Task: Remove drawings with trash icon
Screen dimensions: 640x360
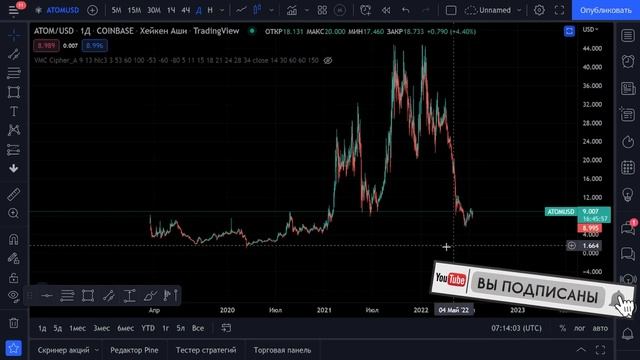Action: click(x=14, y=323)
